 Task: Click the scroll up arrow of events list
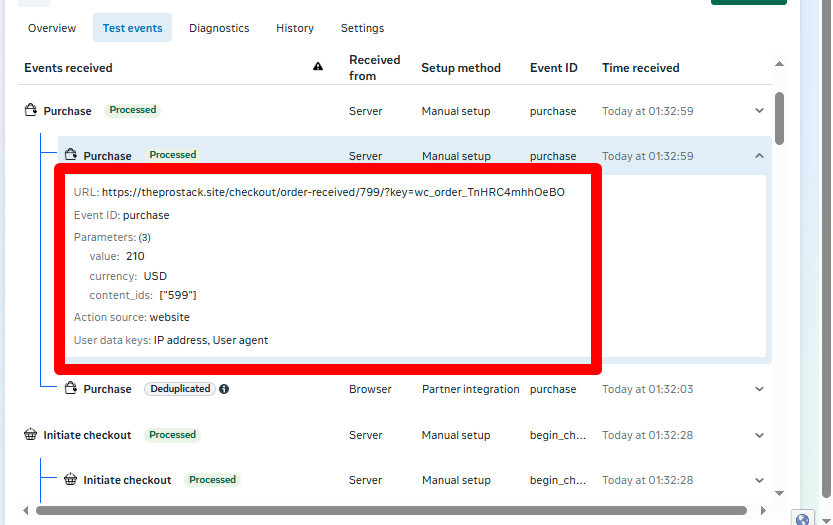(x=779, y=64)
